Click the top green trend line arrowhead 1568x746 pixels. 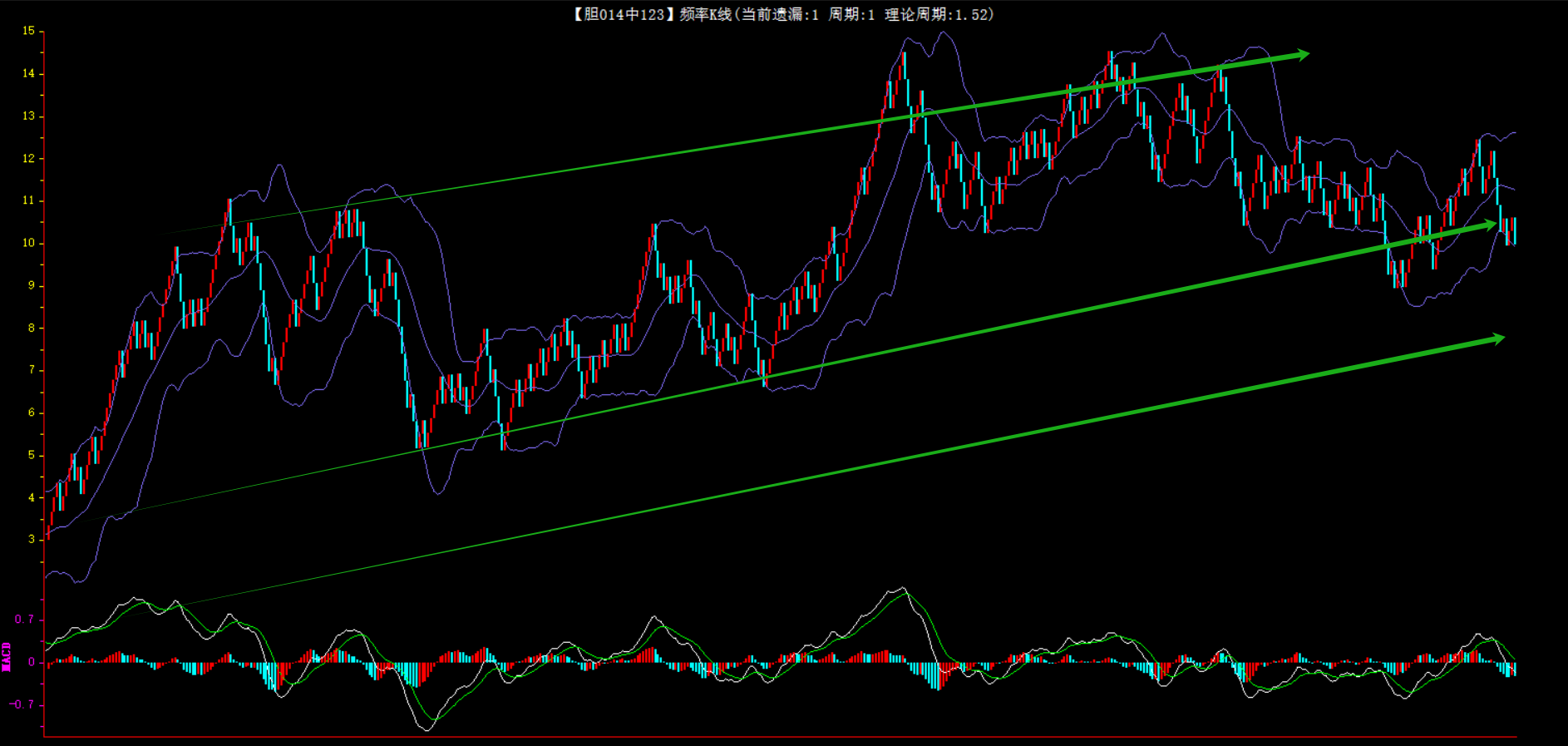1300,55
